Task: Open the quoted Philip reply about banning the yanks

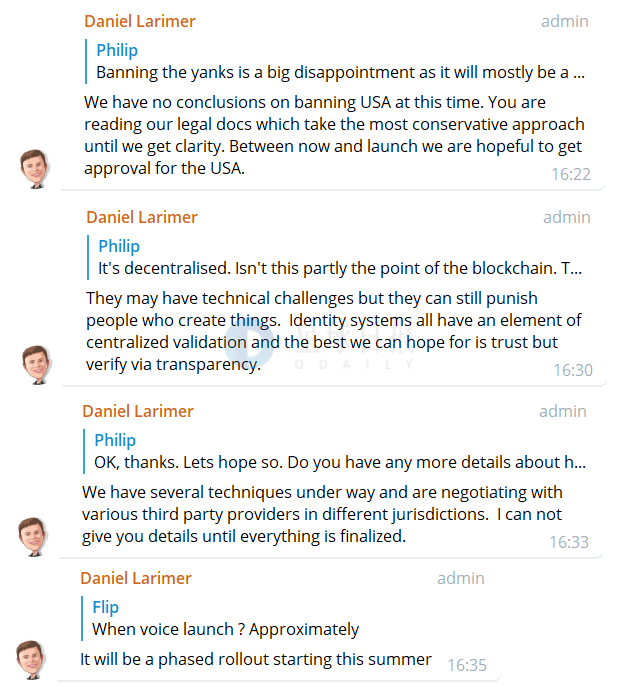Action: pos(335,61)
